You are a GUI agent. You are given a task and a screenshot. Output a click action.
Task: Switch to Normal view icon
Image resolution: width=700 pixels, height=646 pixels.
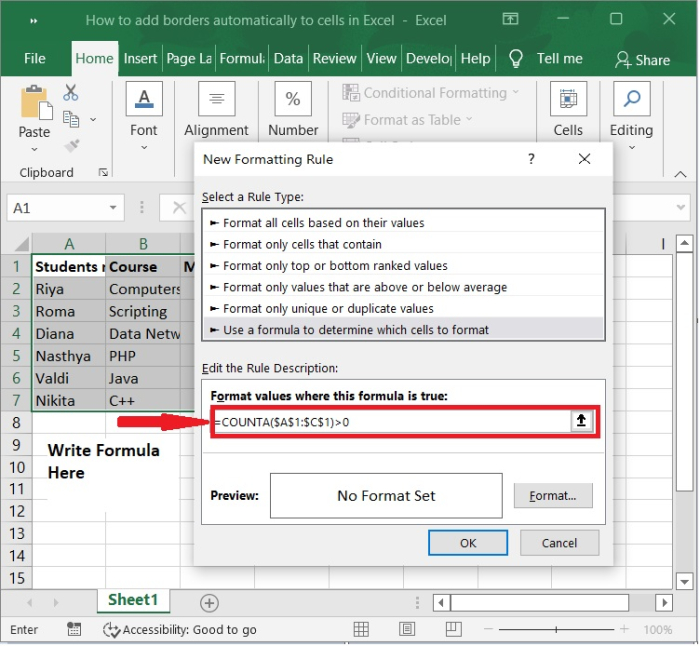click(x=361, y=630)
